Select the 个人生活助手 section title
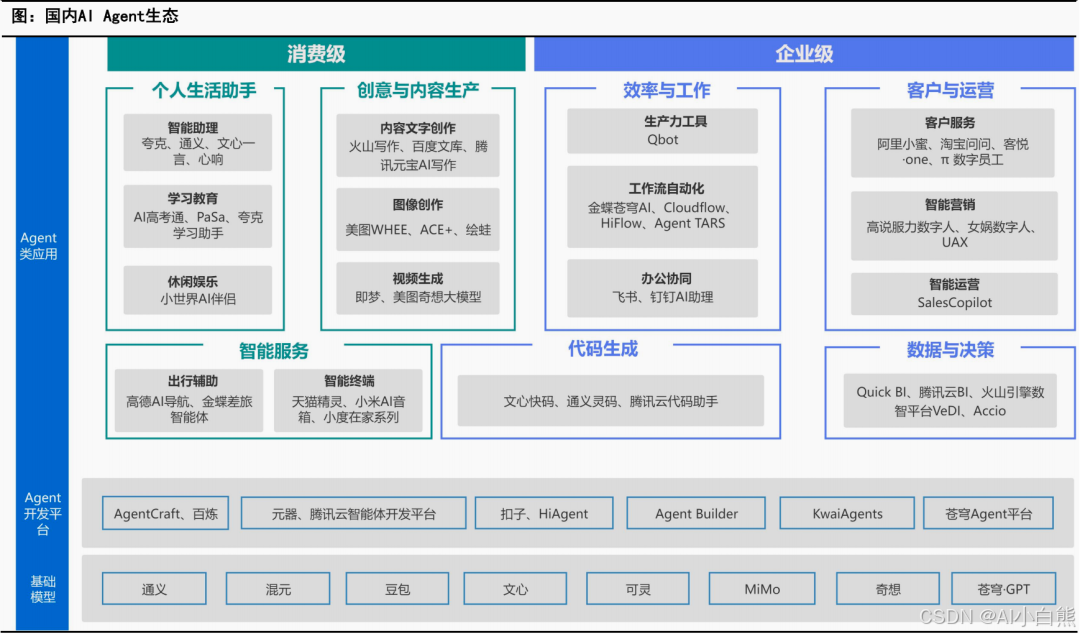The image size is (1080, 634). coord(204,90)
